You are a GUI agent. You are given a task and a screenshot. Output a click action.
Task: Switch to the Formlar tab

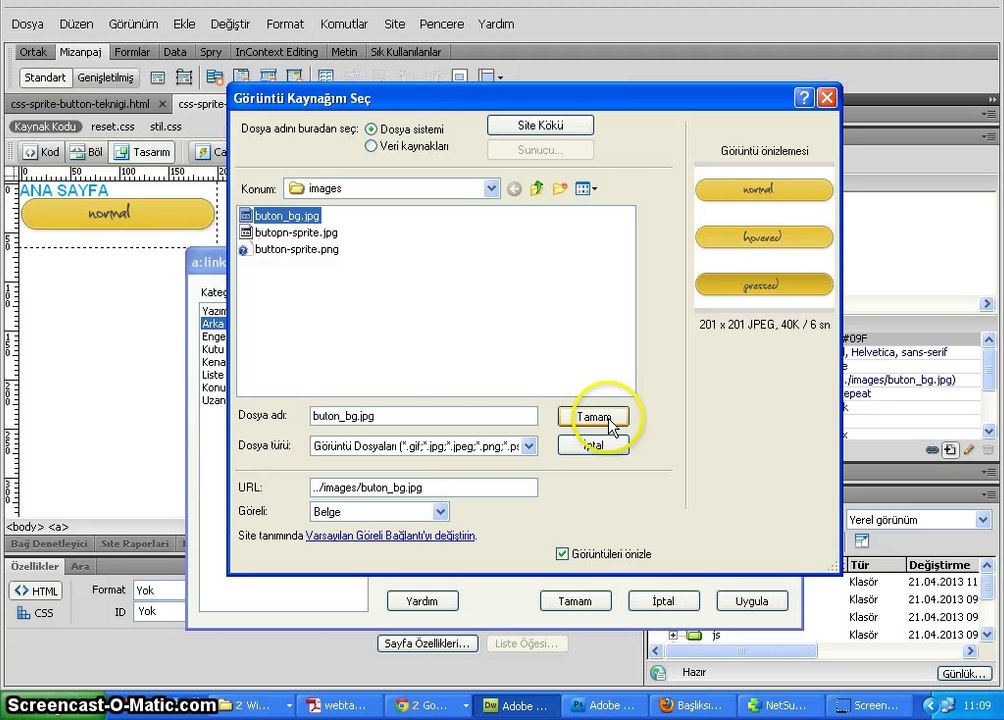(x=132, y=52)
